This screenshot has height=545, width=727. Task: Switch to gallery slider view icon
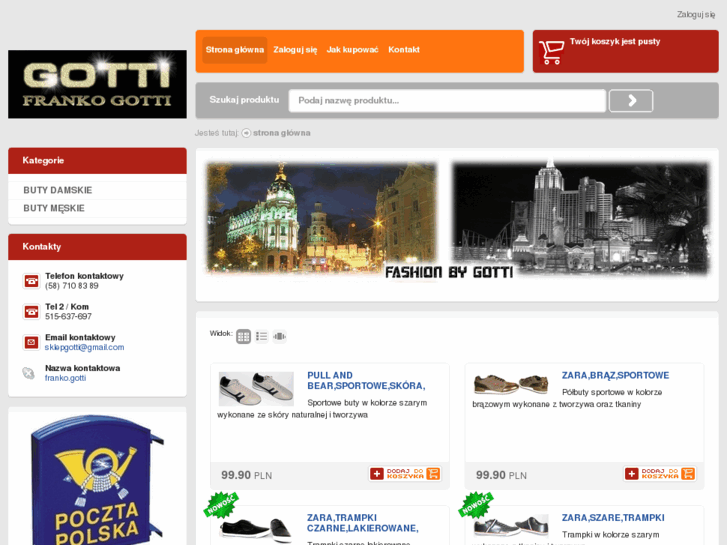[279, 336]
